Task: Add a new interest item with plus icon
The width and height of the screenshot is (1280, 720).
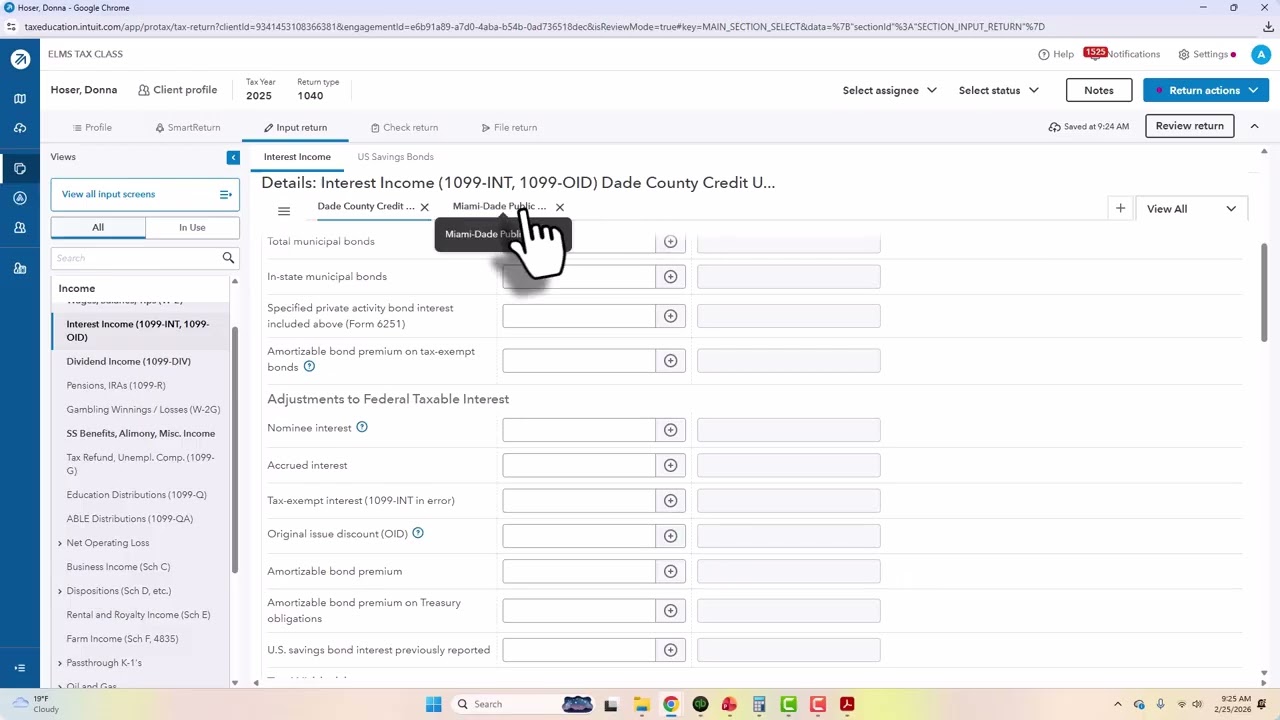Action: 1120,208
